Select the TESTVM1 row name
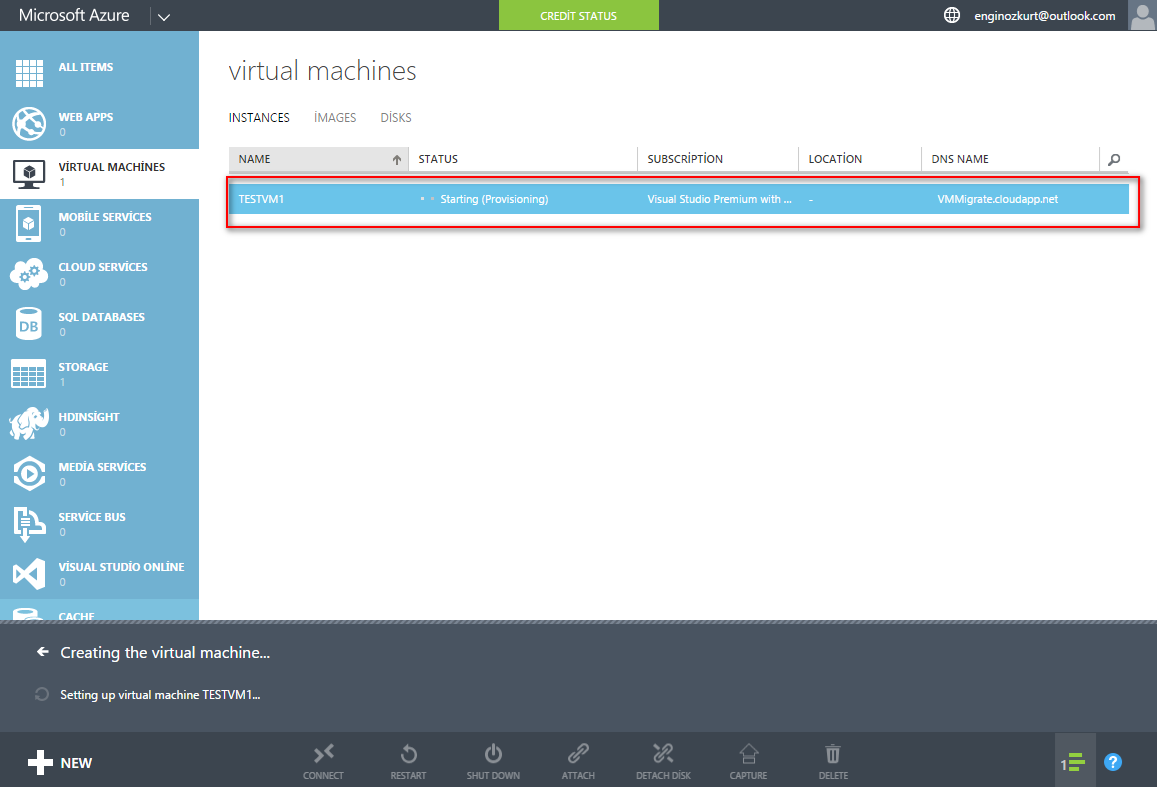This screenshot has height=787, width=1157. [261, 199]
